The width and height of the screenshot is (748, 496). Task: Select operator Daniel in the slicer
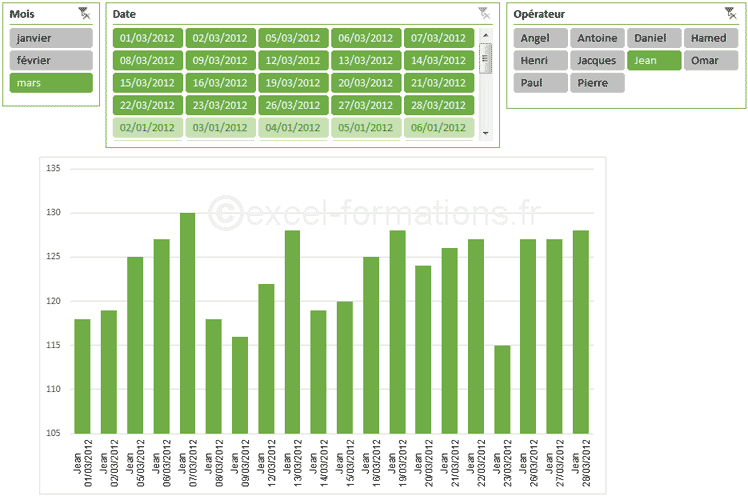click(x=654, y=38)
